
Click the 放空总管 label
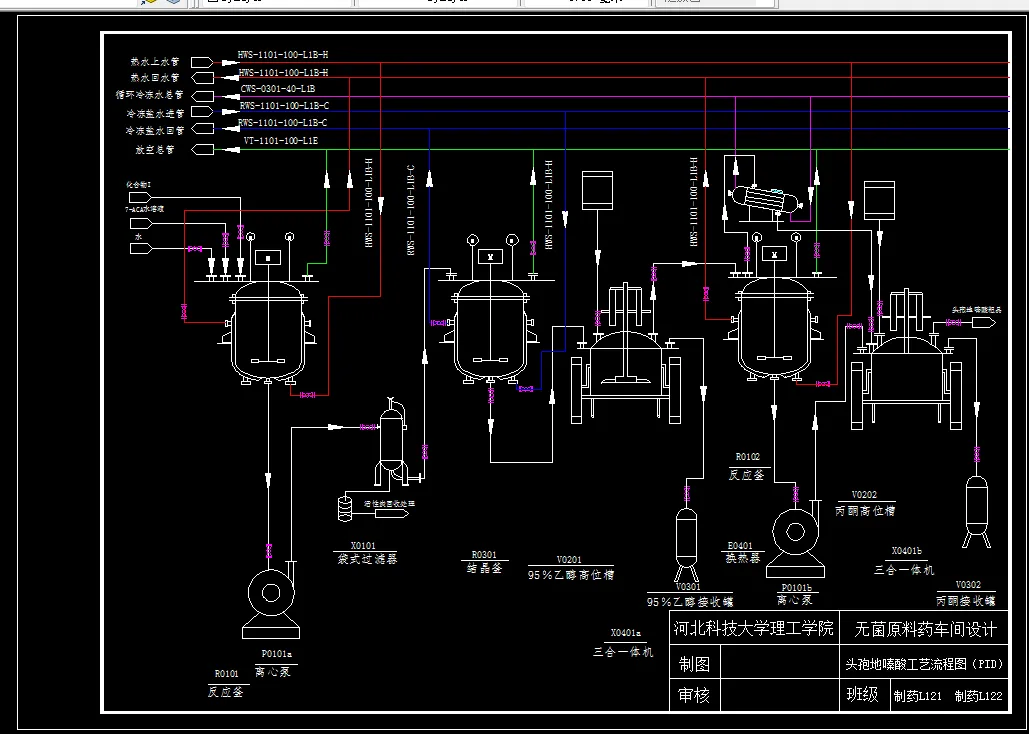[x=155, y=150]
